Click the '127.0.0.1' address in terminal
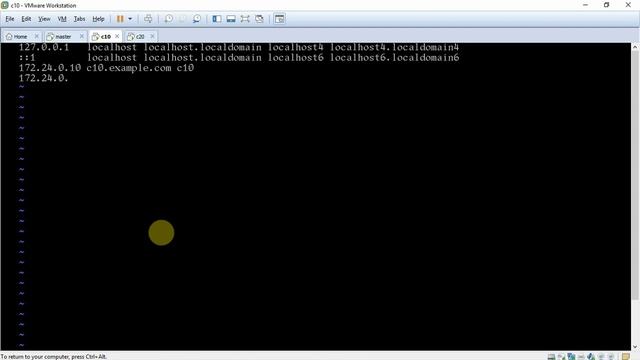Viewport: 640px width, 360px height. (44, 47)
